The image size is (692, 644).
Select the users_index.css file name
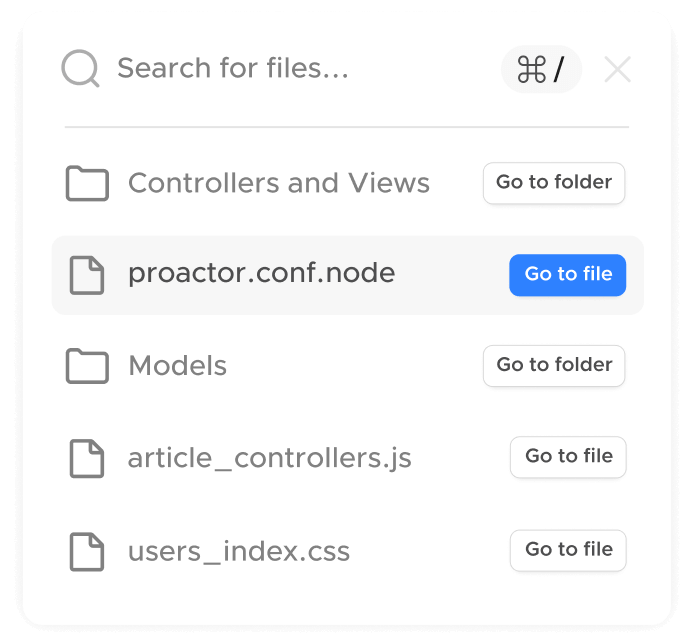[x=239, y=551]
